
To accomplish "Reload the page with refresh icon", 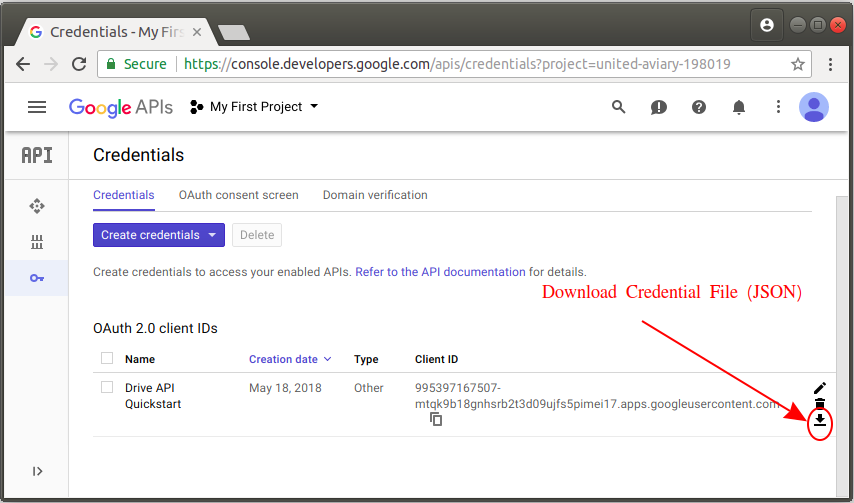I will pyautogui.click(x=79, y=64).
